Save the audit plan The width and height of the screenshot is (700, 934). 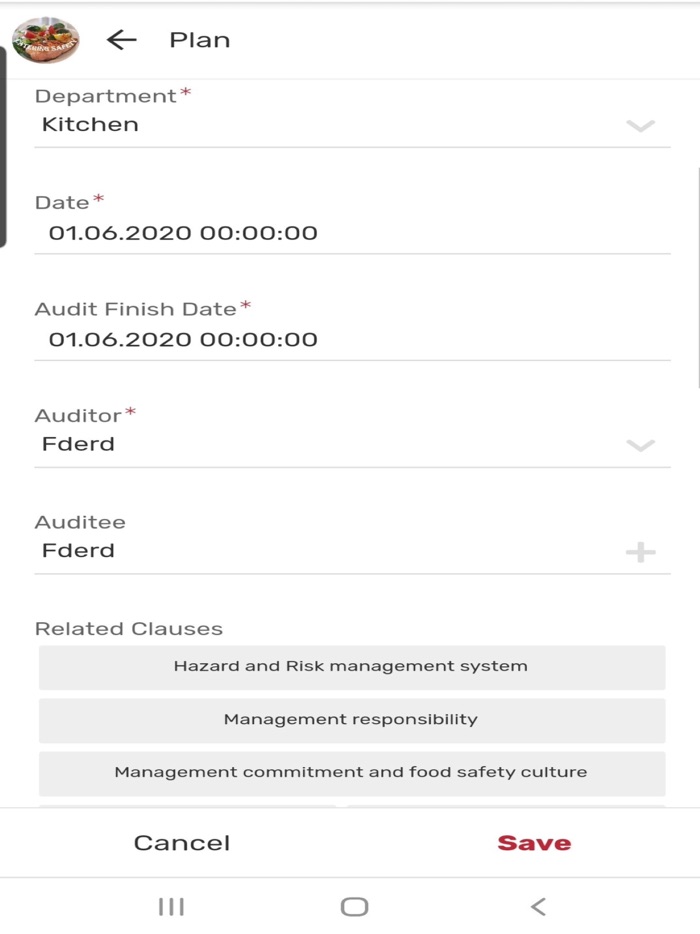coord(532,842)
